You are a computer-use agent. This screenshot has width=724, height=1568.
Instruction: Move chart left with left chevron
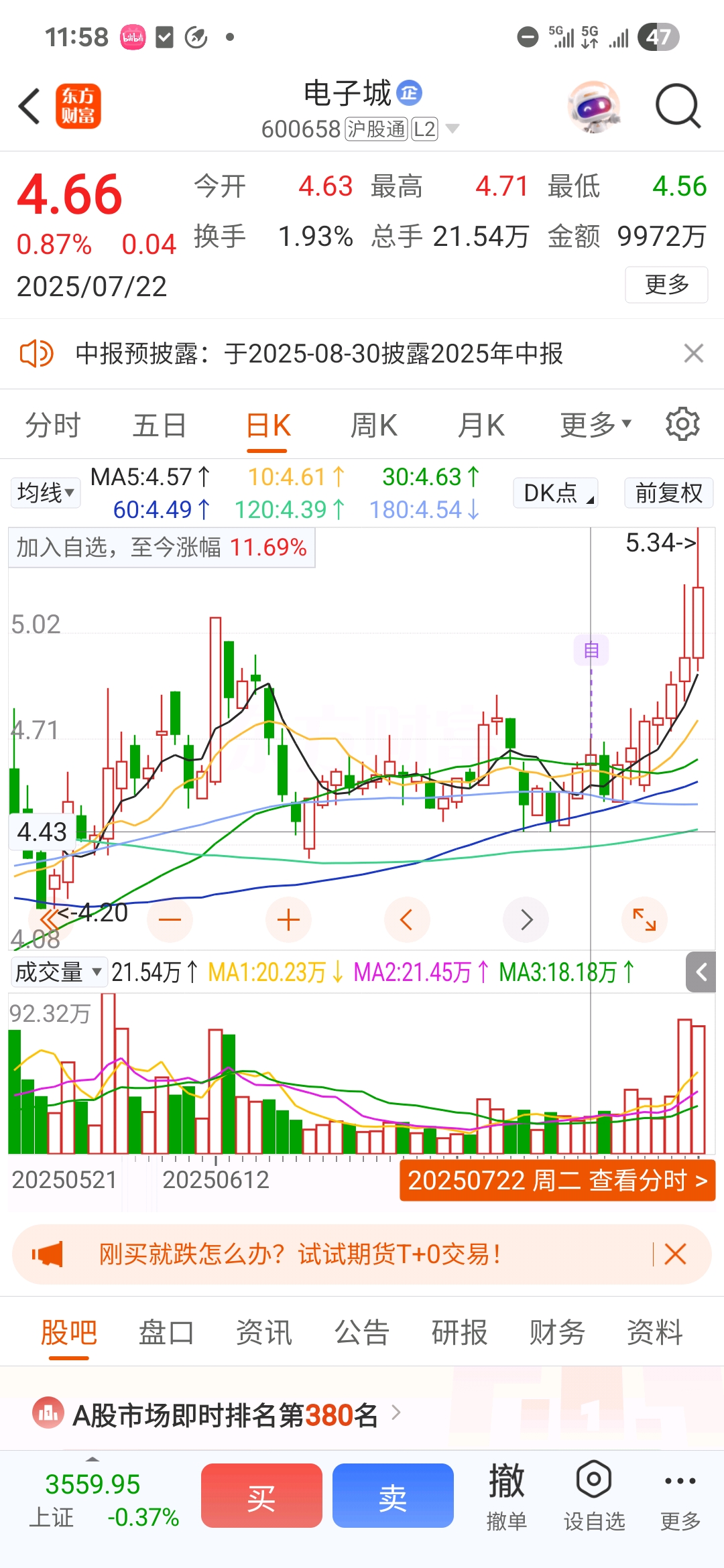pyautogui.click(x=406, y=919)
